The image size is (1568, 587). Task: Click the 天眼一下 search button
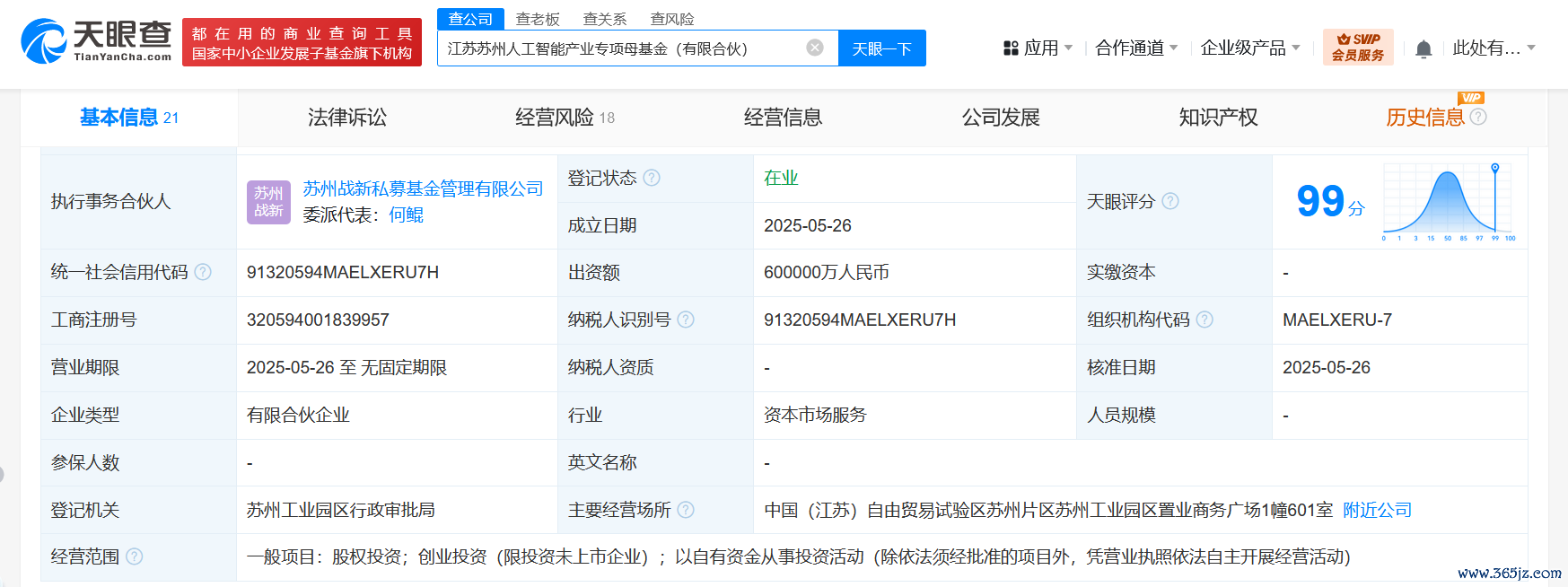click(882, 48)
